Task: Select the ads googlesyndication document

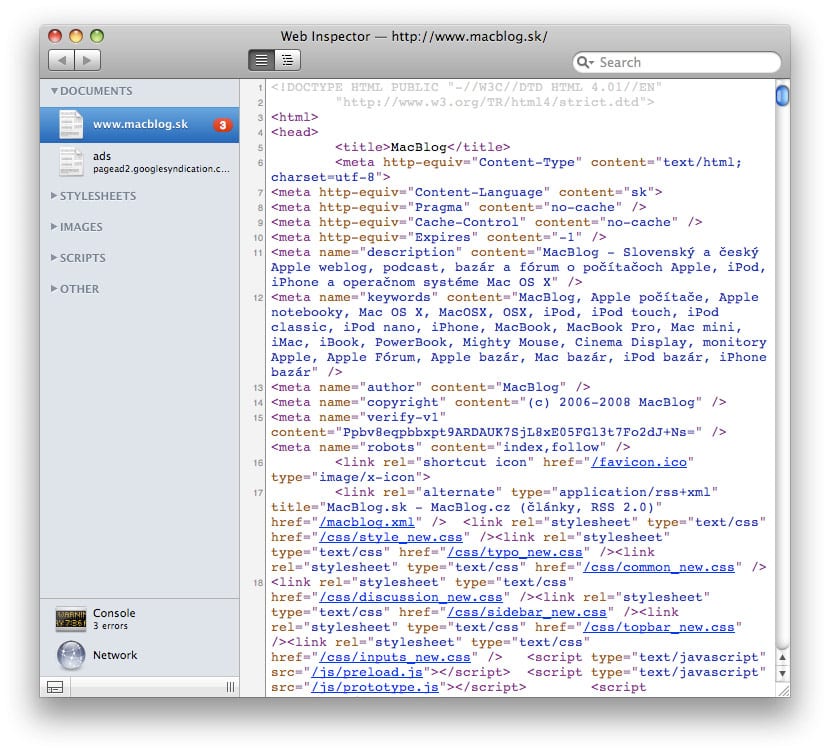Action: tap(140, 162)
